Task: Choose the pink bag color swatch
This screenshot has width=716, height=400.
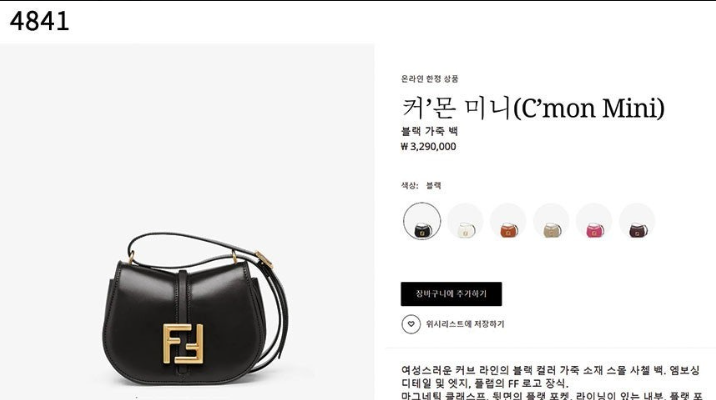Action: 594,221
